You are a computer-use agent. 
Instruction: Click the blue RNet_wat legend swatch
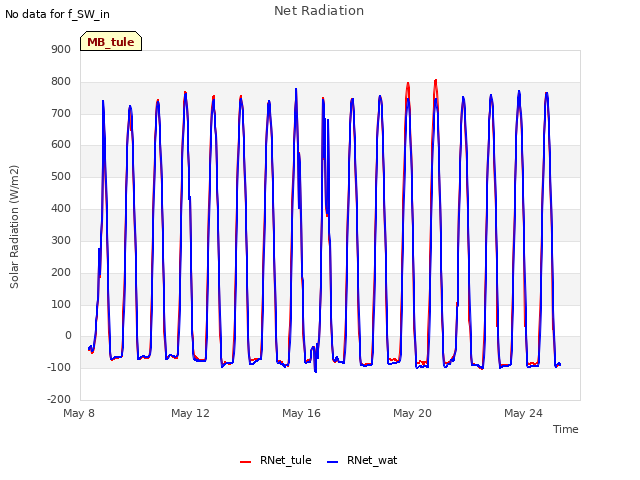coord(333,462)
